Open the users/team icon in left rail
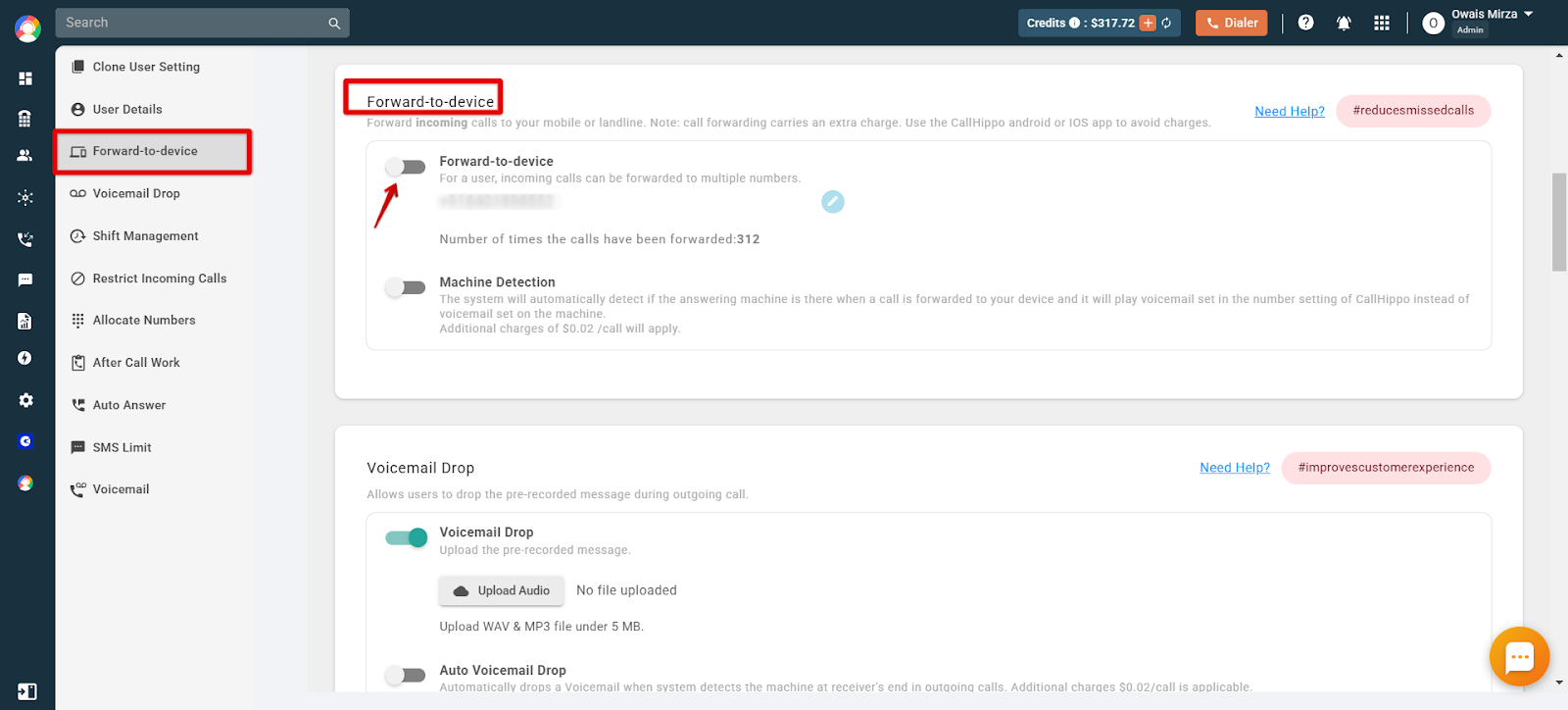 coord(25,155)
